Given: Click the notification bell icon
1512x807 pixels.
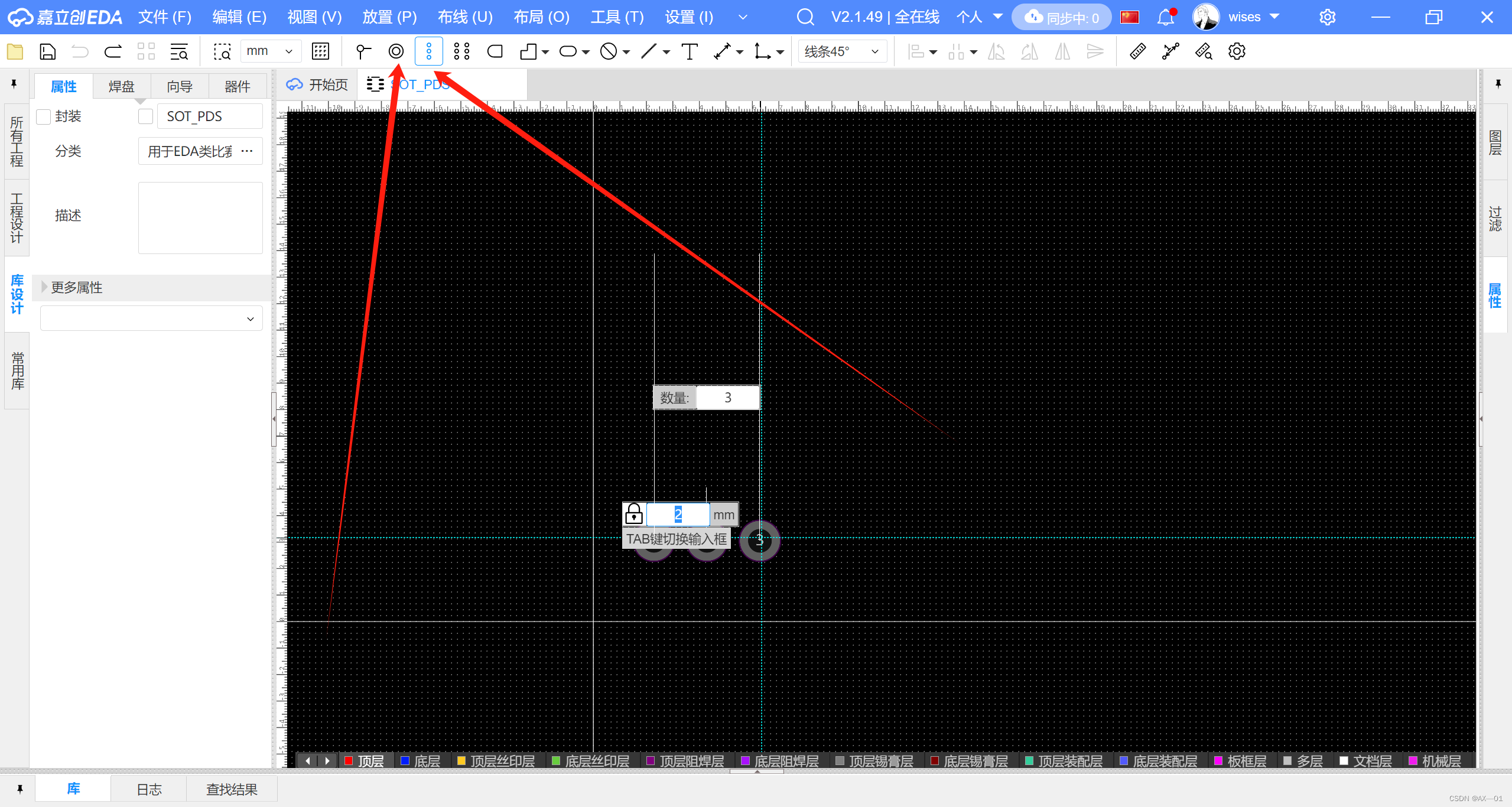Looking at the screenshot, I should click(x=1165, y=18).
